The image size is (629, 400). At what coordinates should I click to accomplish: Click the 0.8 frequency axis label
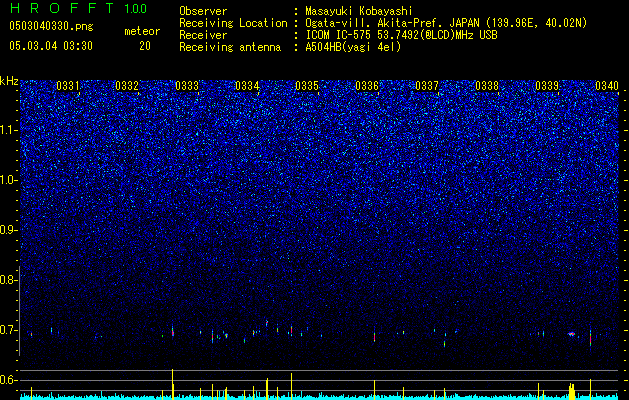pos(8,280)
